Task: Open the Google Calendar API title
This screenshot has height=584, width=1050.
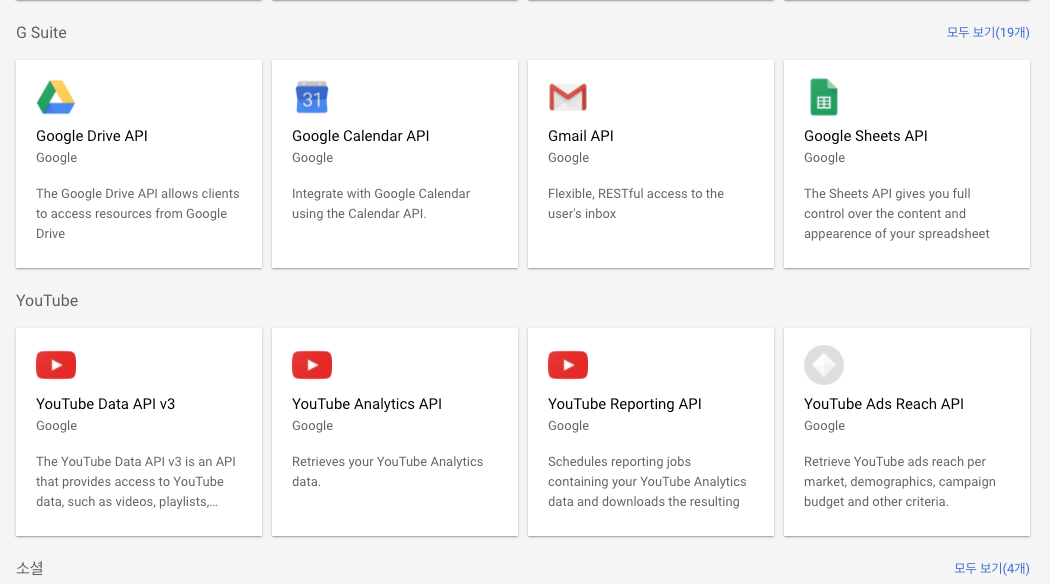Action: 360,136
